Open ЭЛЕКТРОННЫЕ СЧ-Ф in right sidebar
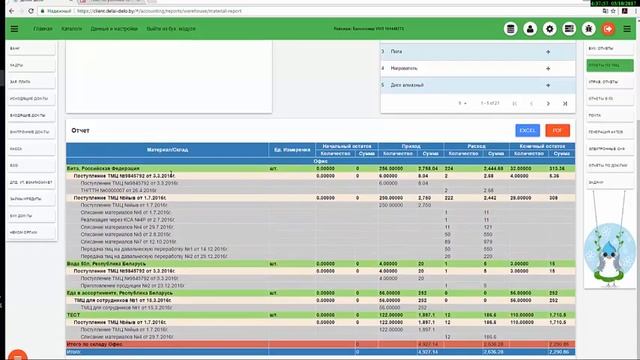This screenshot has width=640, height=360. 610,149
